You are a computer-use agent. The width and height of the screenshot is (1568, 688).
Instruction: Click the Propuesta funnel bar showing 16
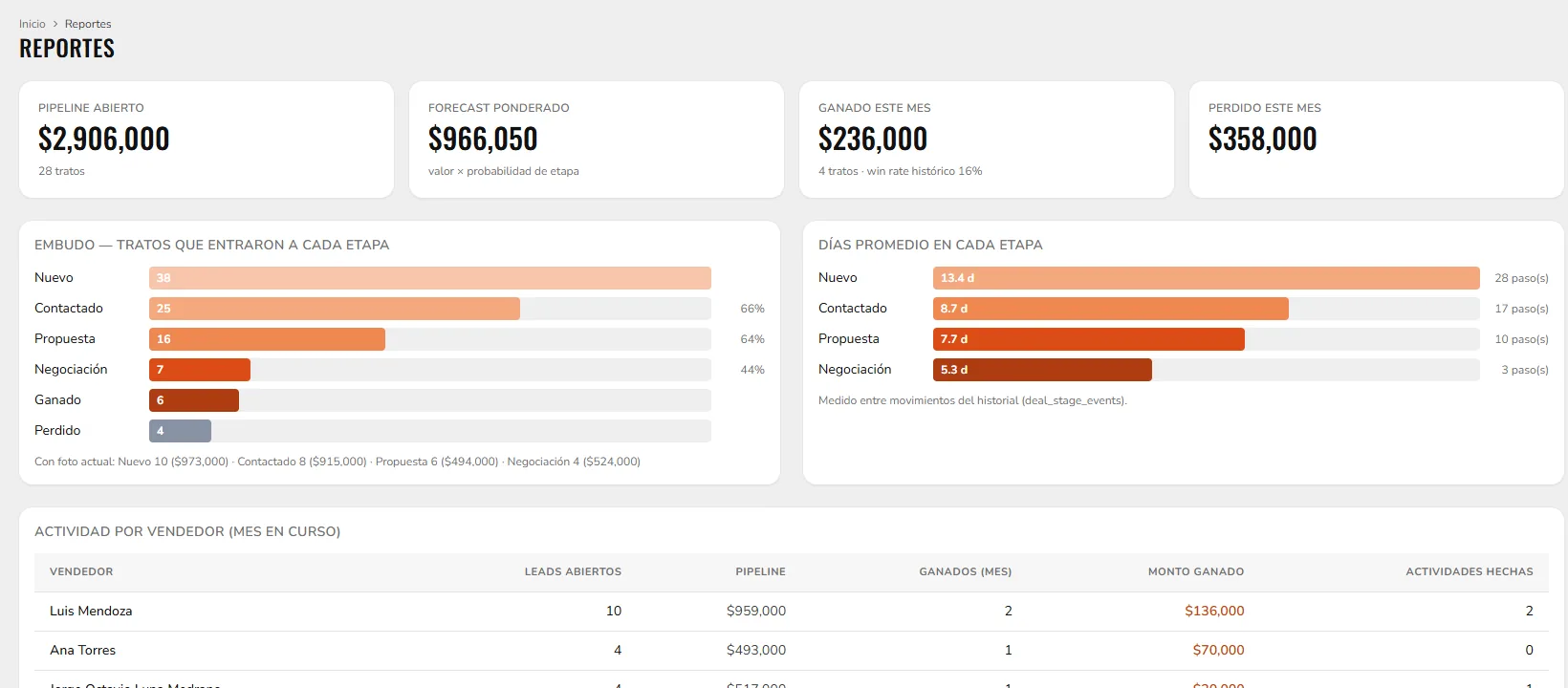267,339
